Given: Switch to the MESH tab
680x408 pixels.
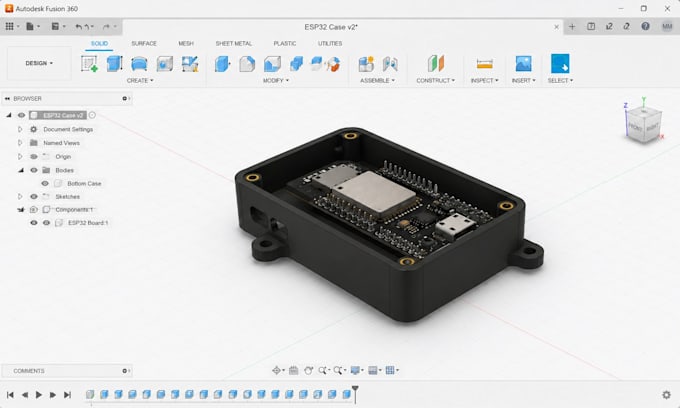Looking at the screenshot, I should (x=186, y=43).
